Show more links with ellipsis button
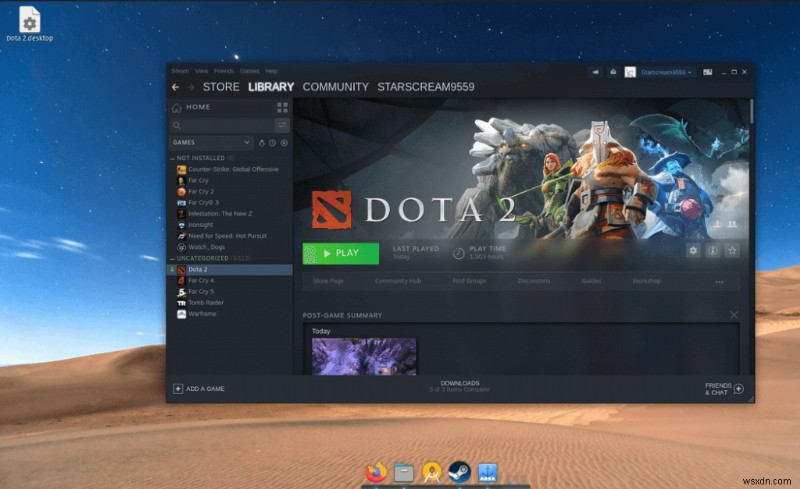The height and width of the screenshot is (489, 800). 719,282
